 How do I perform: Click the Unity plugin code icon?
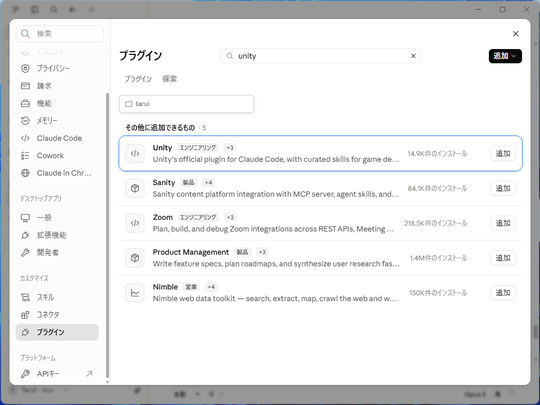pos(135,154)
